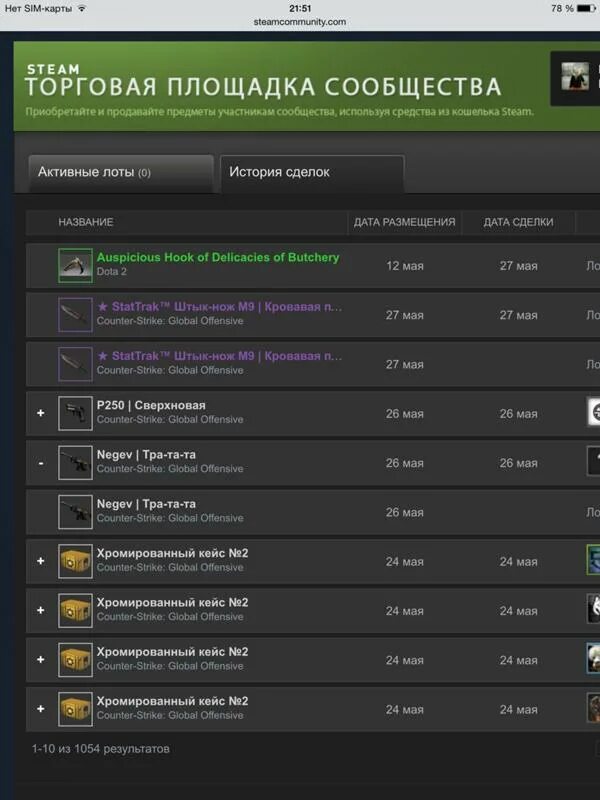Click the steamcommunity.com address bar

pyautogui.click(x=299, y=22)
